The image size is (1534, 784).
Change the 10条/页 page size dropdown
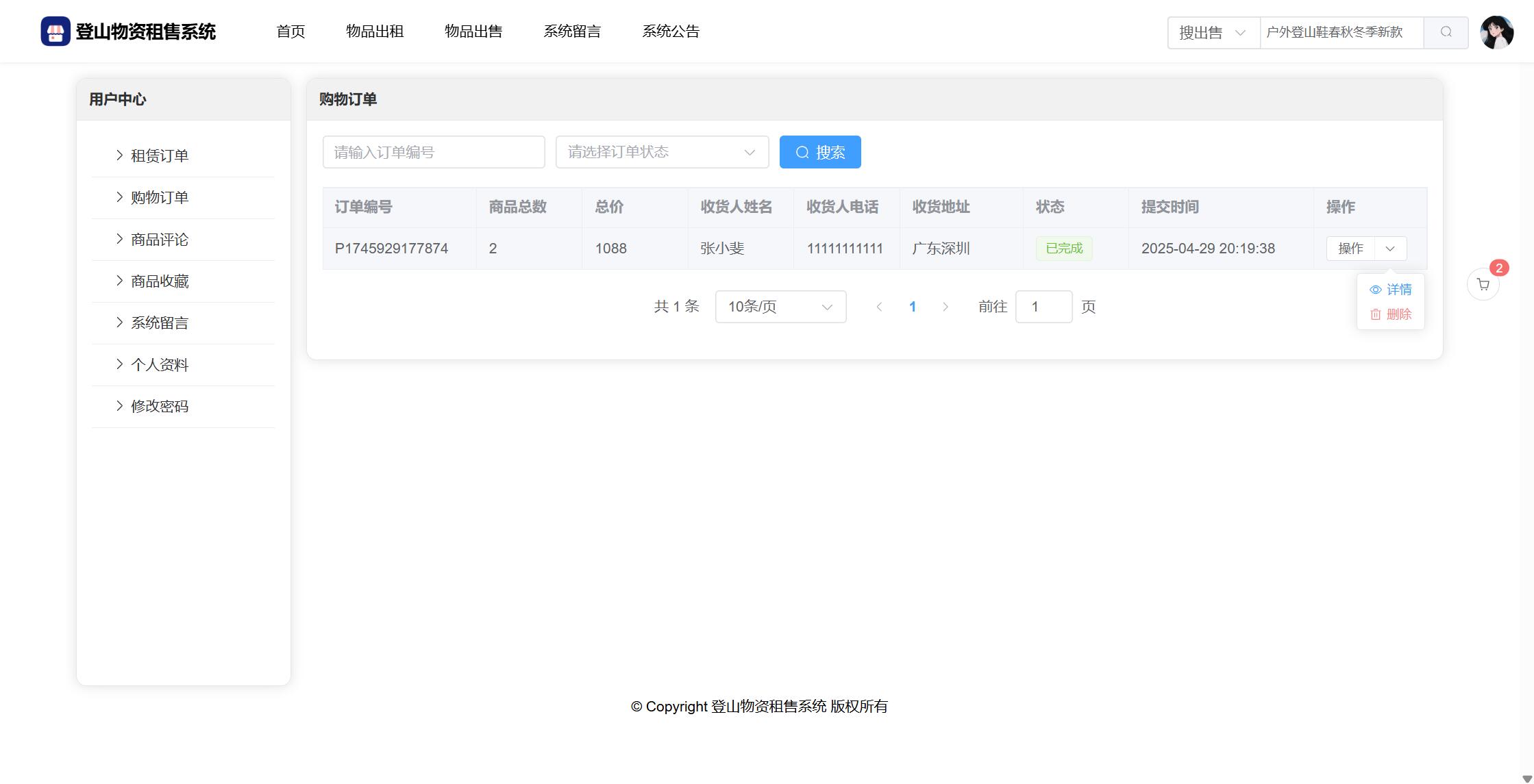(x=780, y=307)
